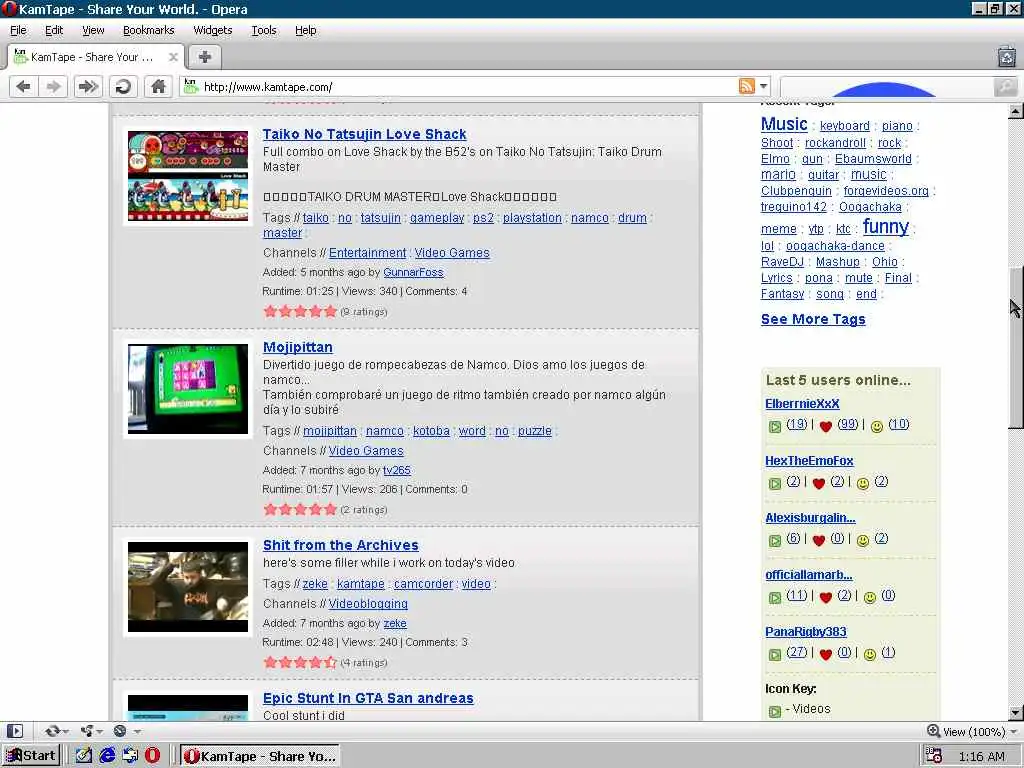Image resolution: width=1024 pixels, height=768 pixels.
Task: Toggle the panel button in status bar
Action: coord(15,731)
